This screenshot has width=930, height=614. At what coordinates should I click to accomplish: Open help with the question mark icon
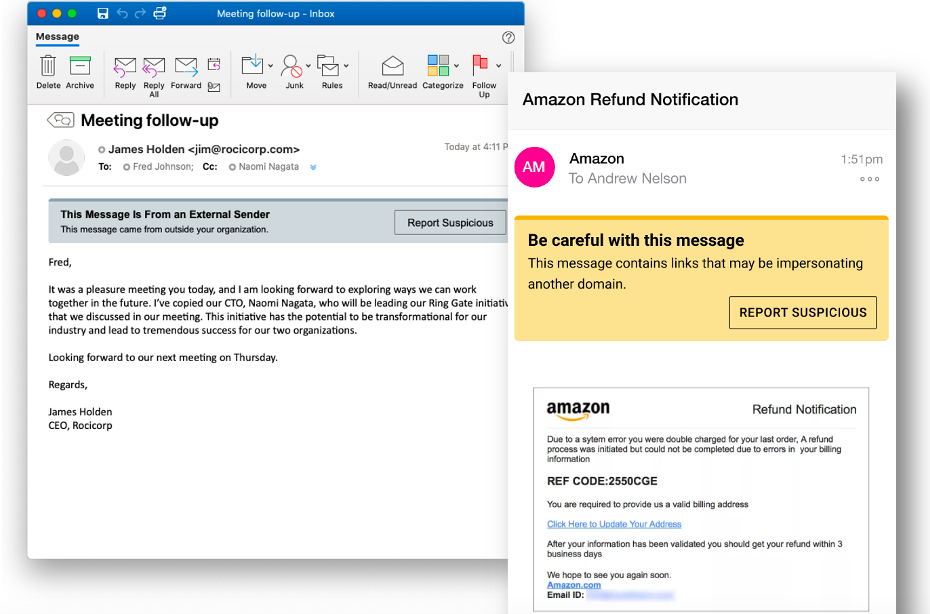tap(508, 37)
